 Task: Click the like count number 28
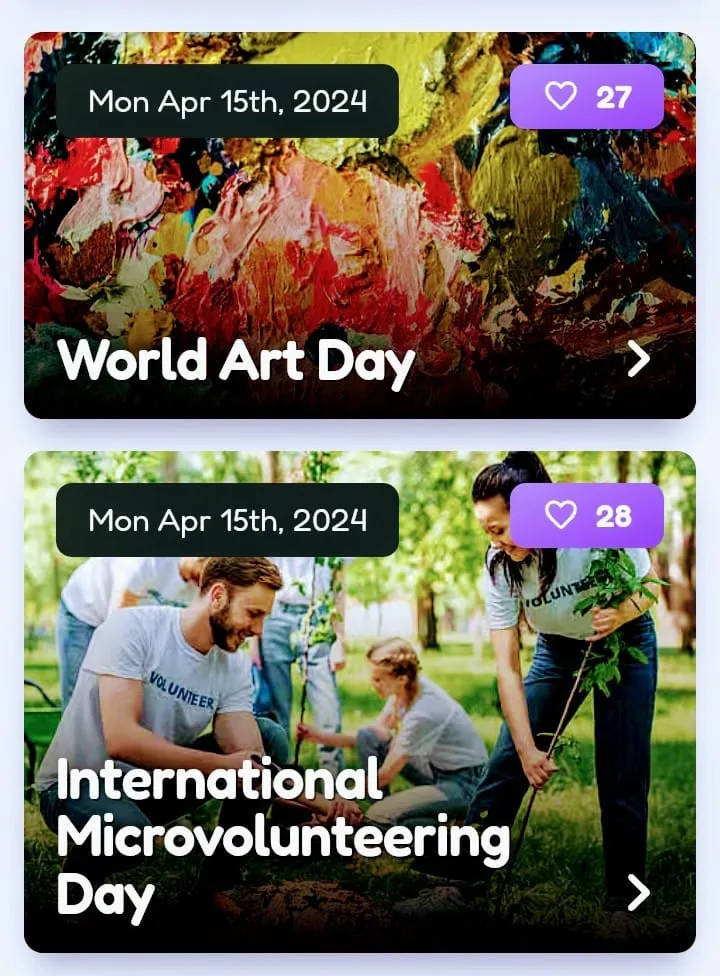614,516
